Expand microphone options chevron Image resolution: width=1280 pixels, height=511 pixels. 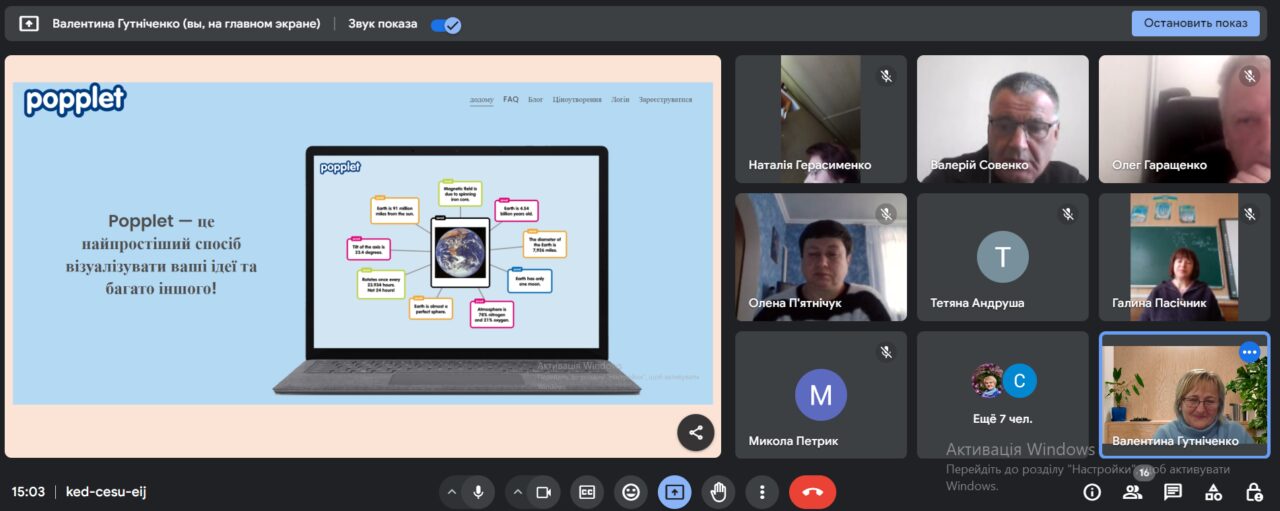451,492
